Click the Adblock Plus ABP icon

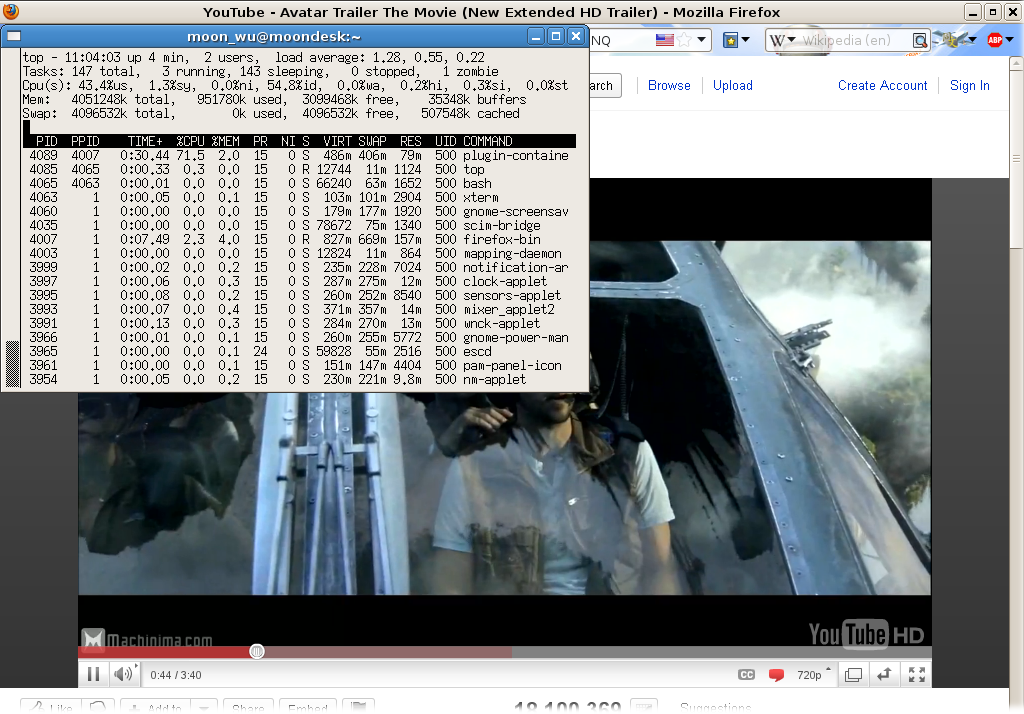(x=995, y=40)
